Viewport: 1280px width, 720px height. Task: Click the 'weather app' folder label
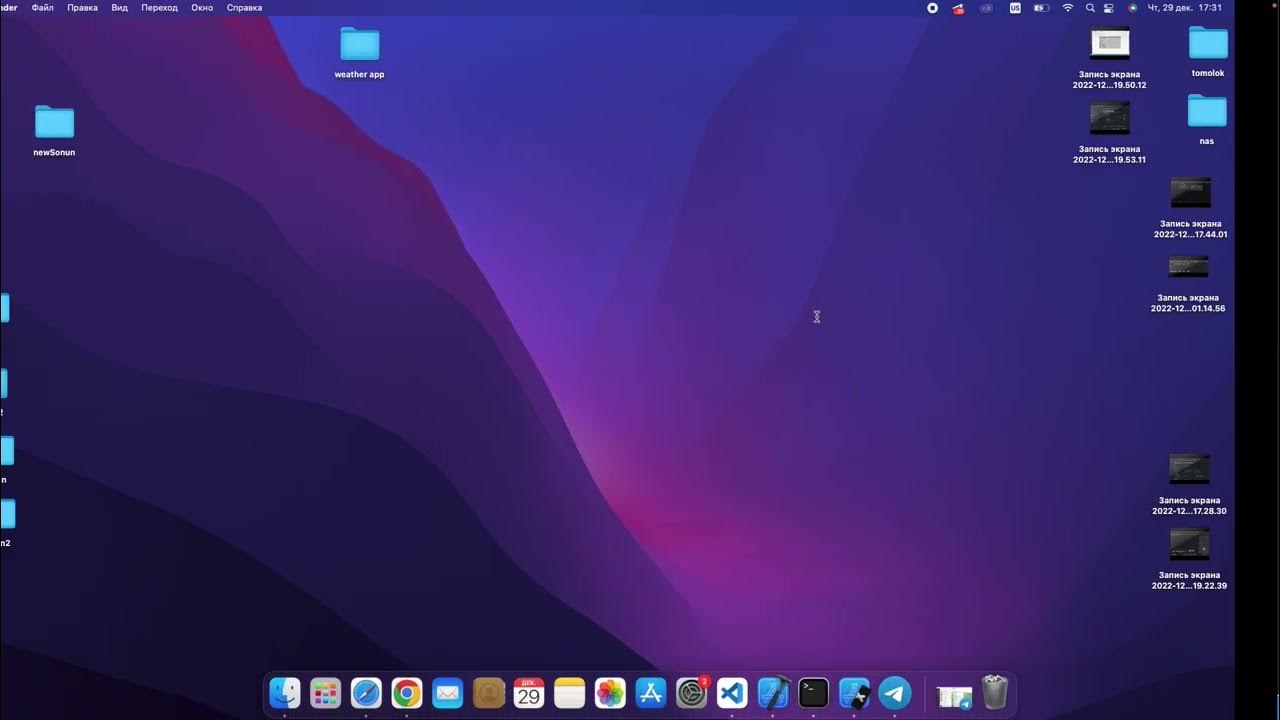pyautogui.click(x=359, y=75)
